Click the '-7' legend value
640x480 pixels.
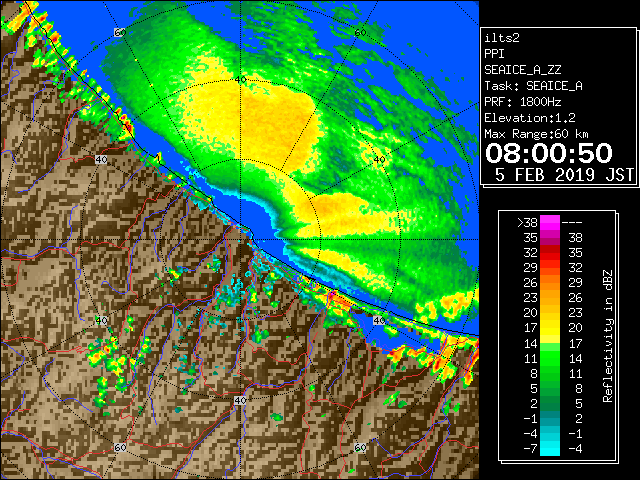click(x=530, y=448)
